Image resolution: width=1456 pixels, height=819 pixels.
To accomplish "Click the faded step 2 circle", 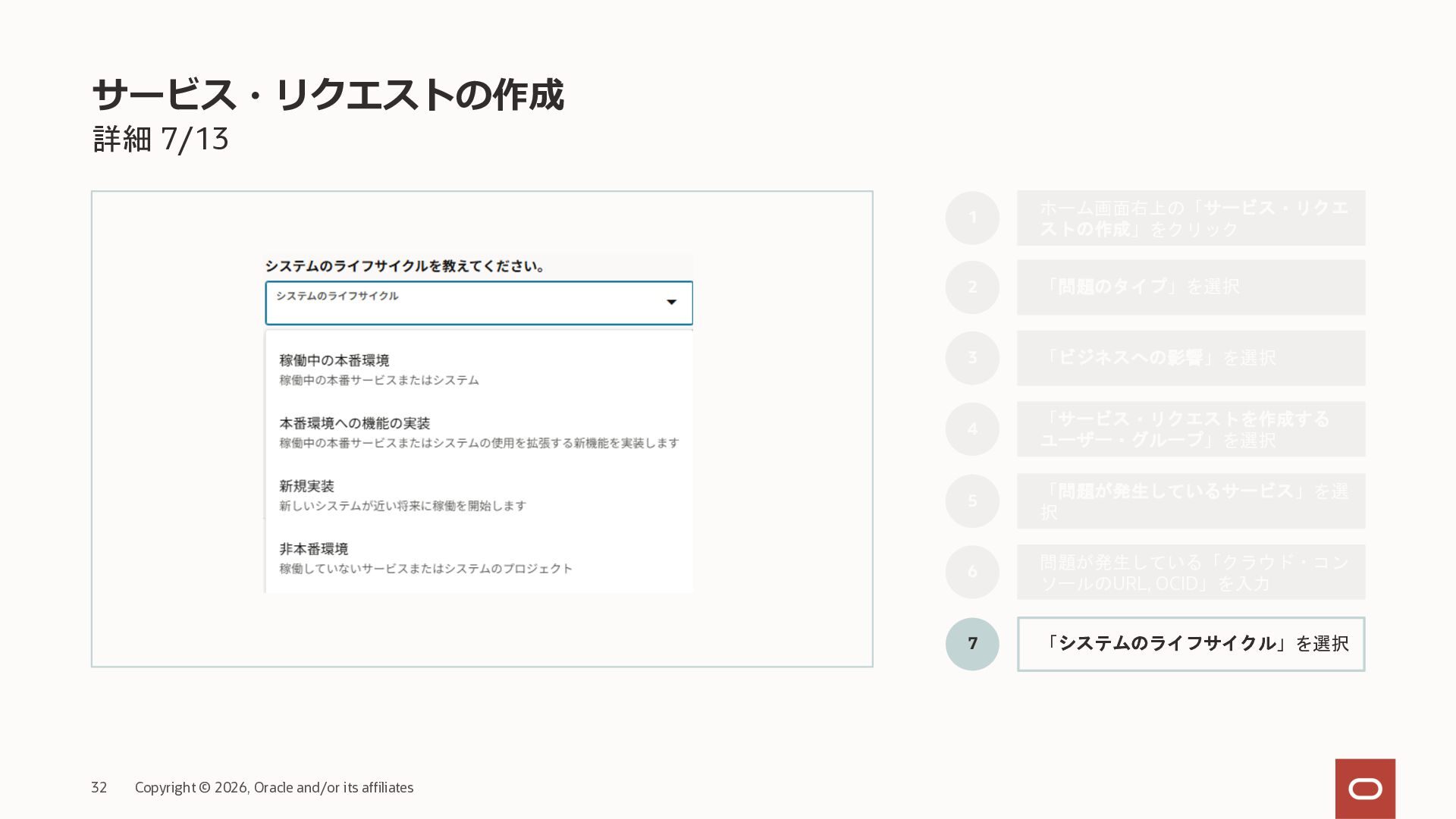I will [x=972, y=287].
